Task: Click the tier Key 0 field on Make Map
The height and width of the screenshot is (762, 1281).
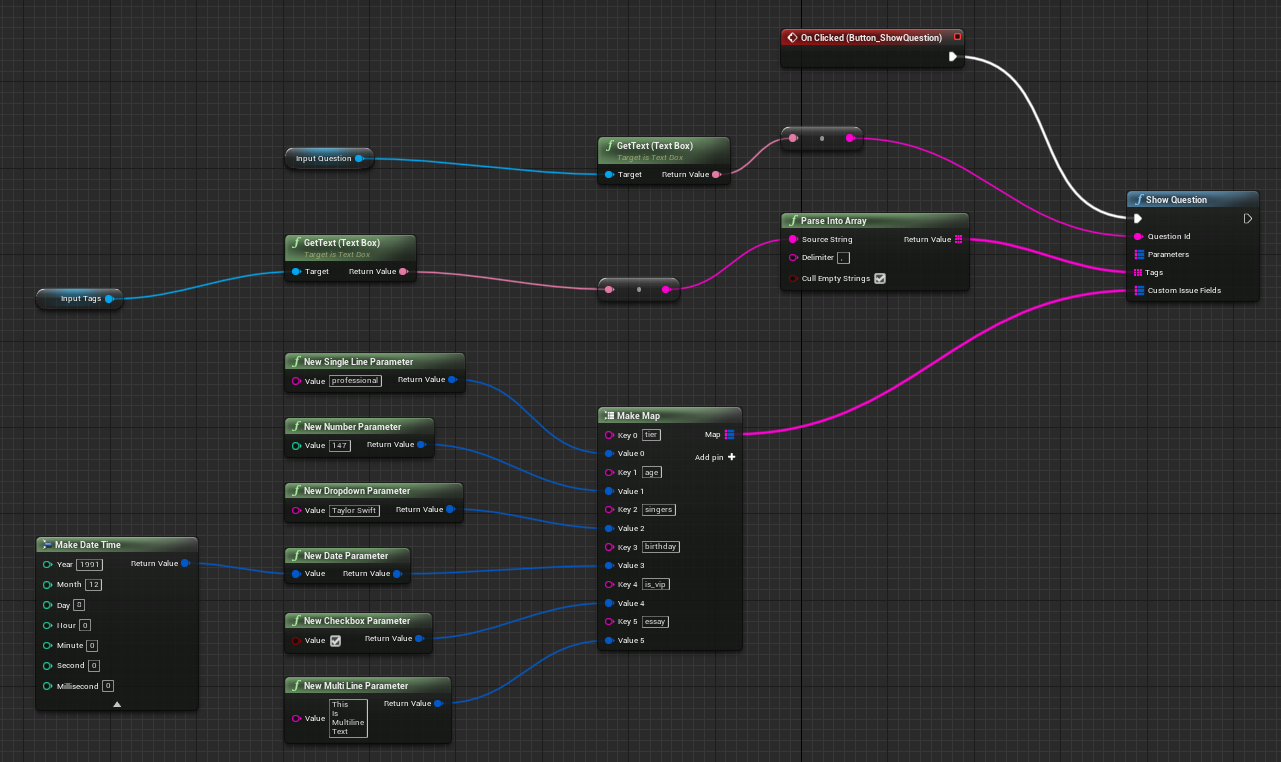Action: pos(651,434)
